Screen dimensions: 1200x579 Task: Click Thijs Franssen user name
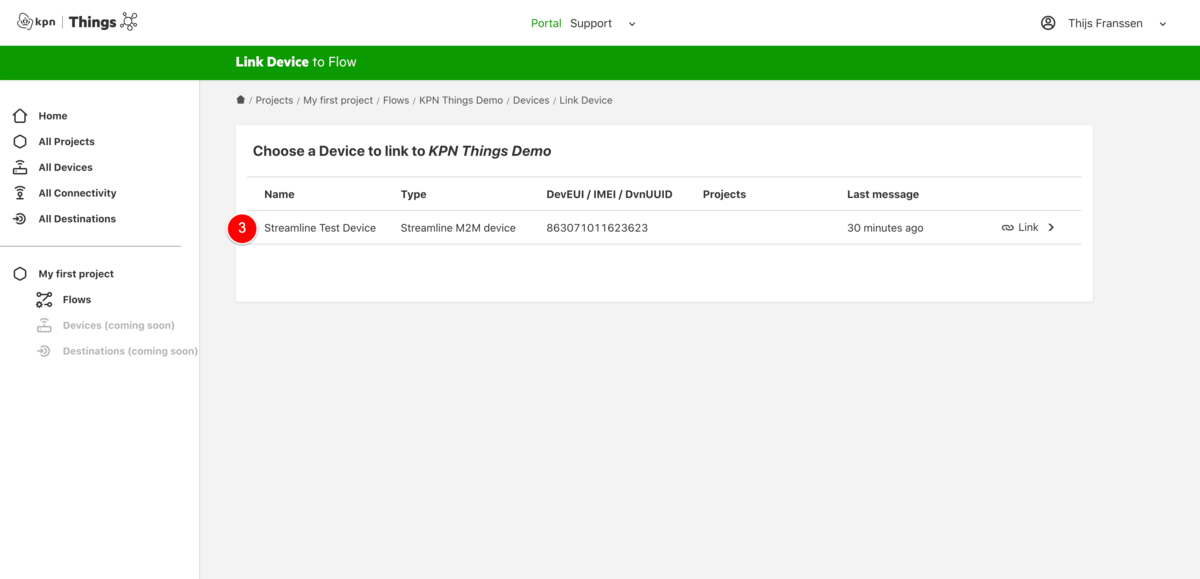click(1105, 23)
